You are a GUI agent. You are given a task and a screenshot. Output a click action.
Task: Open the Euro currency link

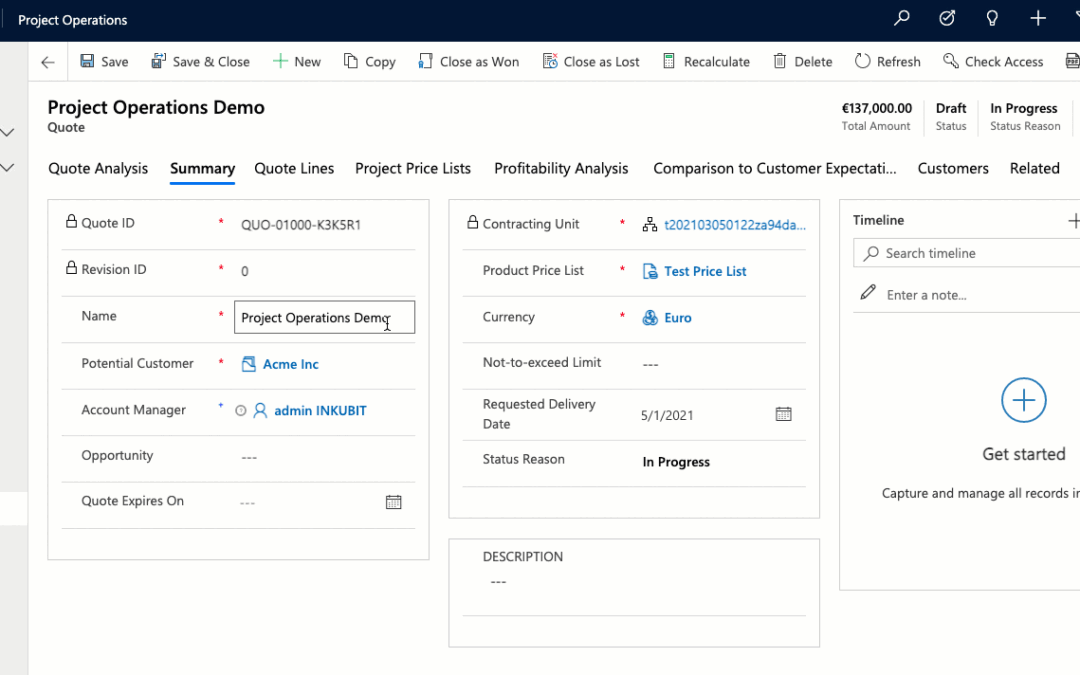(678, 318)
